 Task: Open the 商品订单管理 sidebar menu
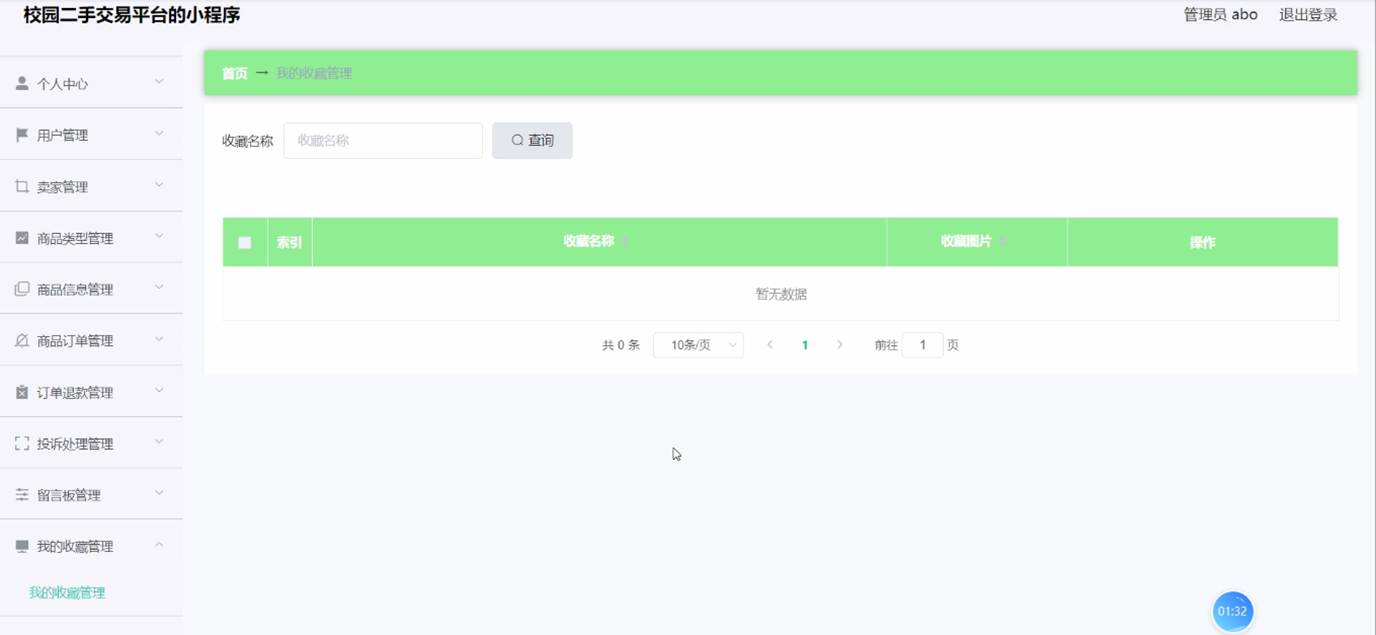(x=91, y=341)
